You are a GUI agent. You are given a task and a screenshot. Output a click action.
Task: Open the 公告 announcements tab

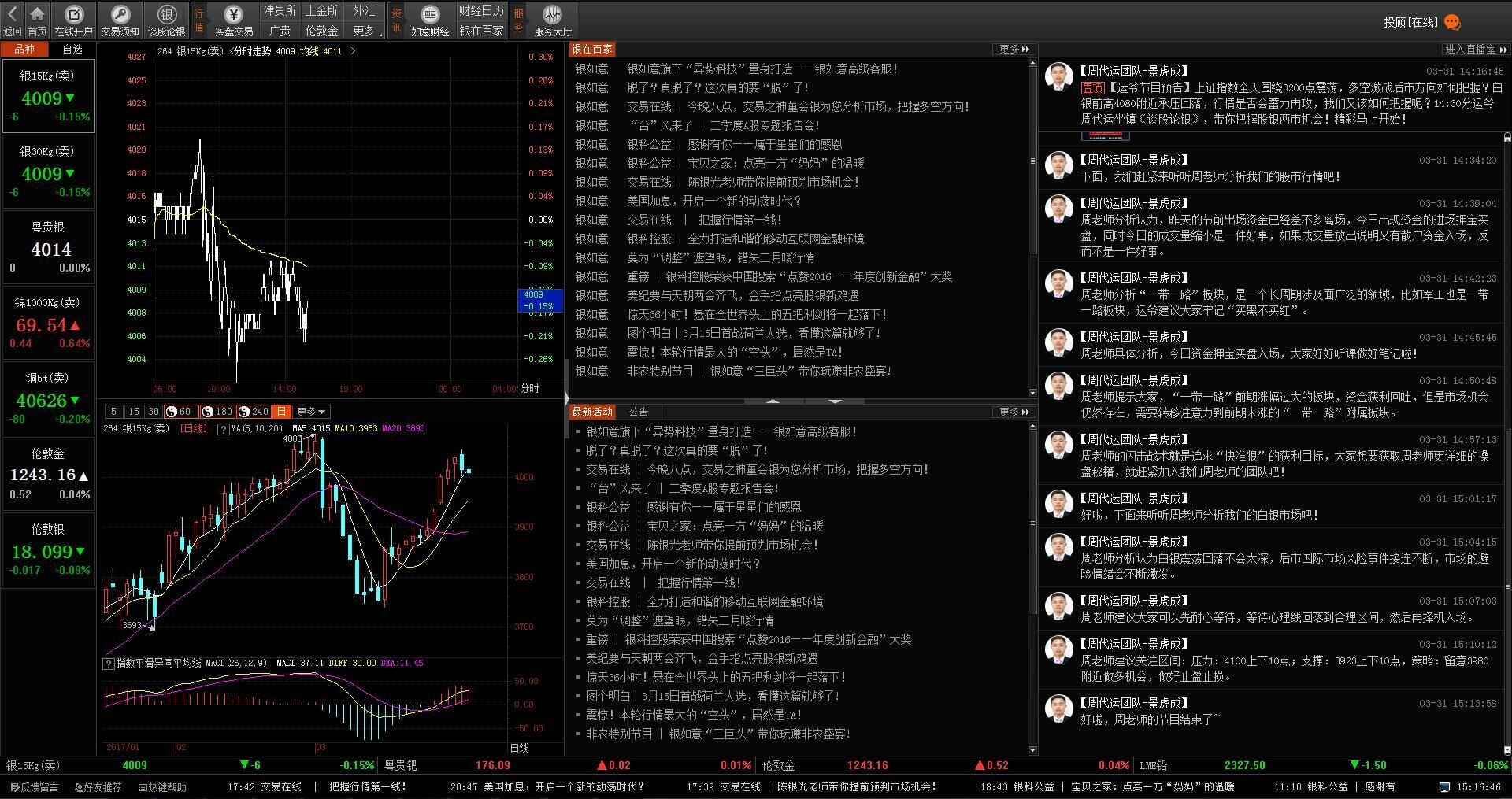[x=638, y=412]
